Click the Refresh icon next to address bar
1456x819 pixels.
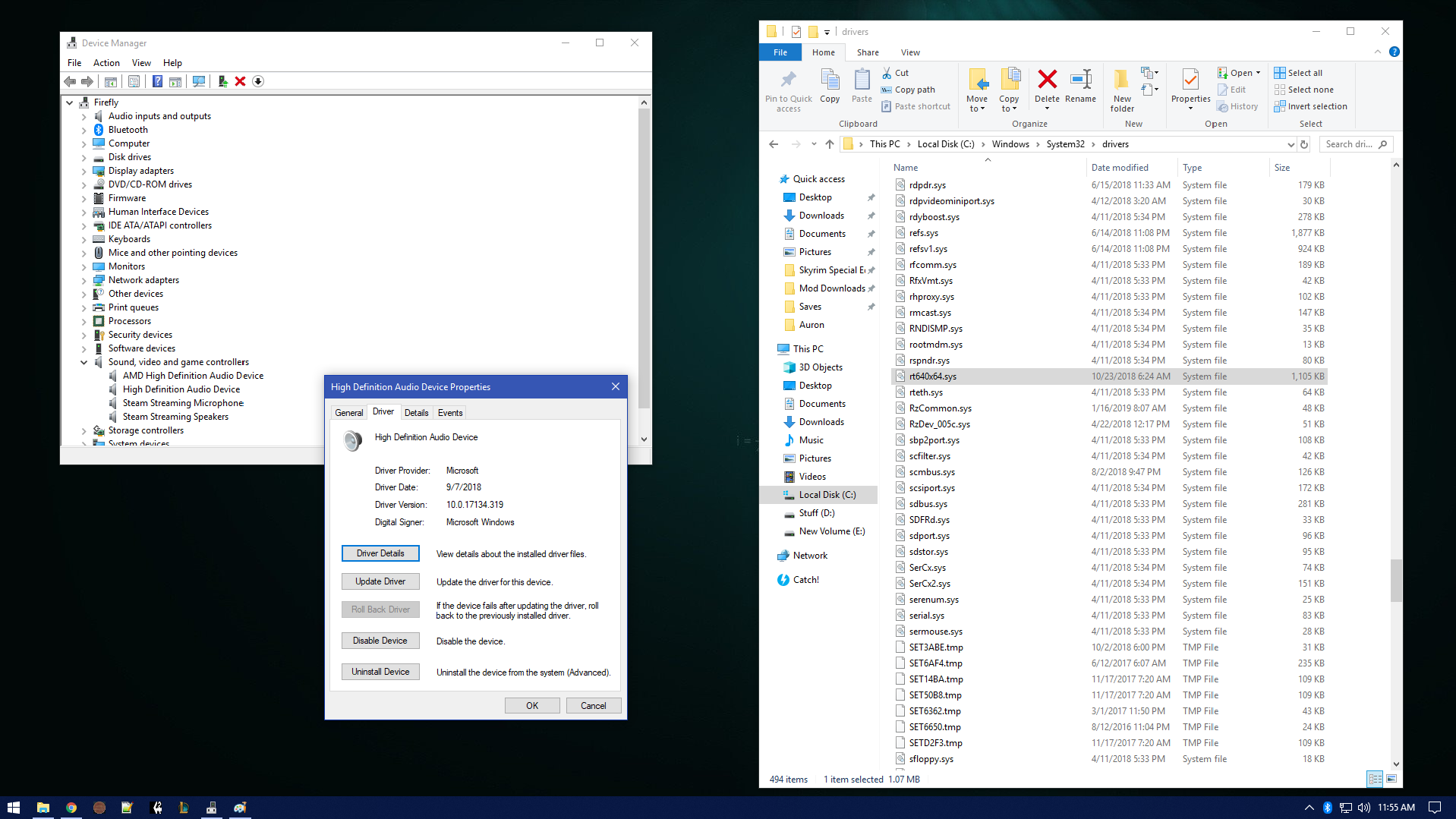coord(1304,144)
